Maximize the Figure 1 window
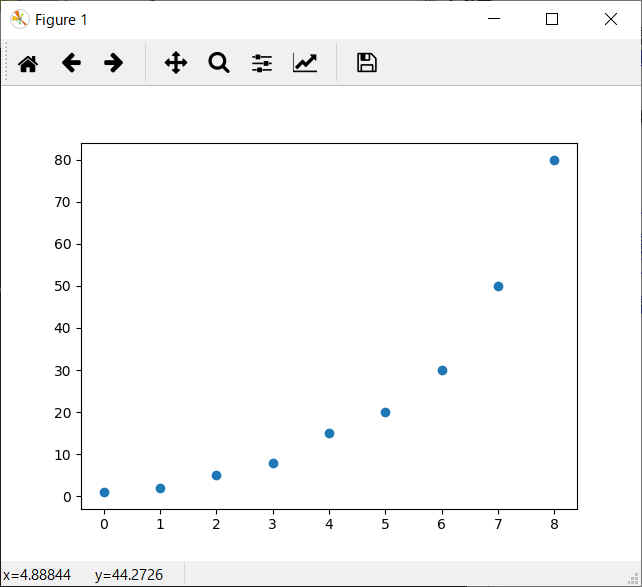The width and height of the screenshot is (642, 587). click(x=552, y=19)
